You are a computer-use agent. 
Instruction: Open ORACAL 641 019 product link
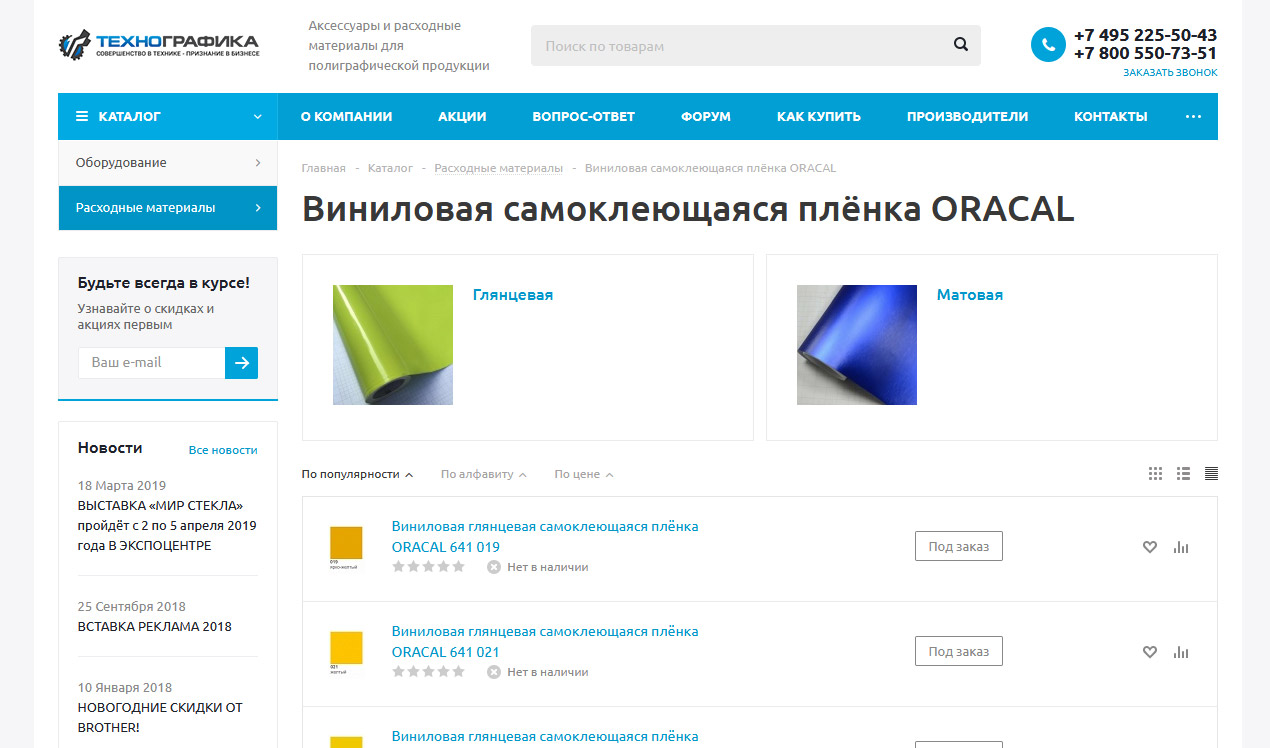[545, 537]
